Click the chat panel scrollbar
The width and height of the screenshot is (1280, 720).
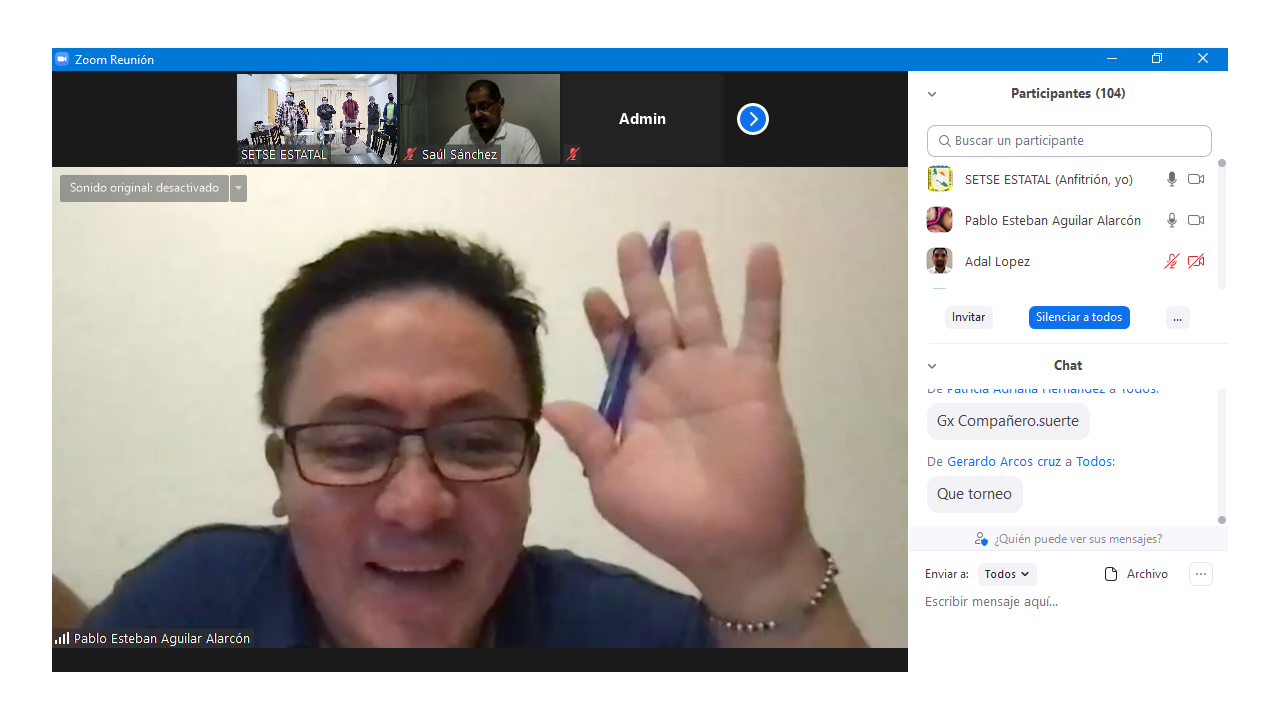1221,456
